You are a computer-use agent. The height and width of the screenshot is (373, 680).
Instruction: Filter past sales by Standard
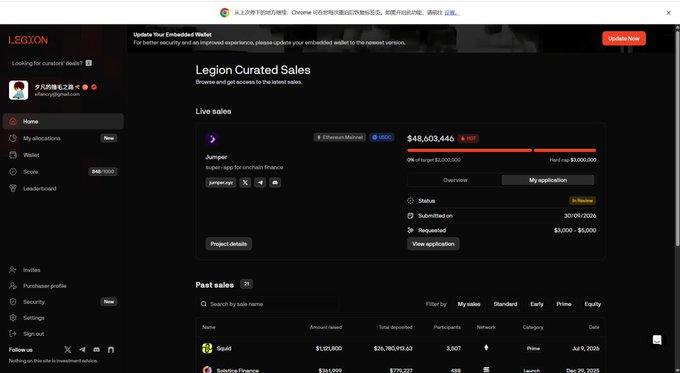pyautogui.click(x=505, y=304)
